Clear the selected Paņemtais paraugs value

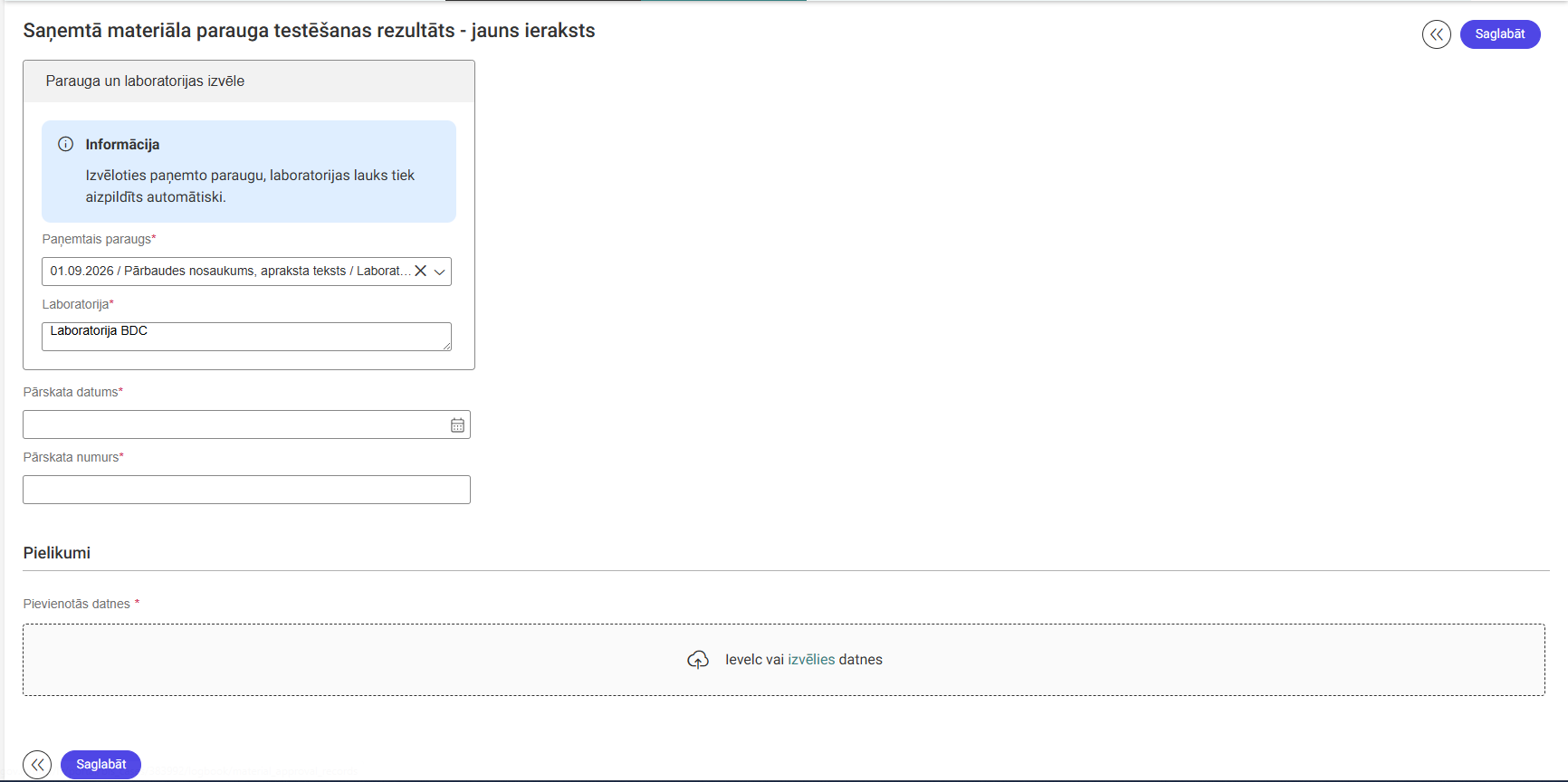click(x=420, y=271)
